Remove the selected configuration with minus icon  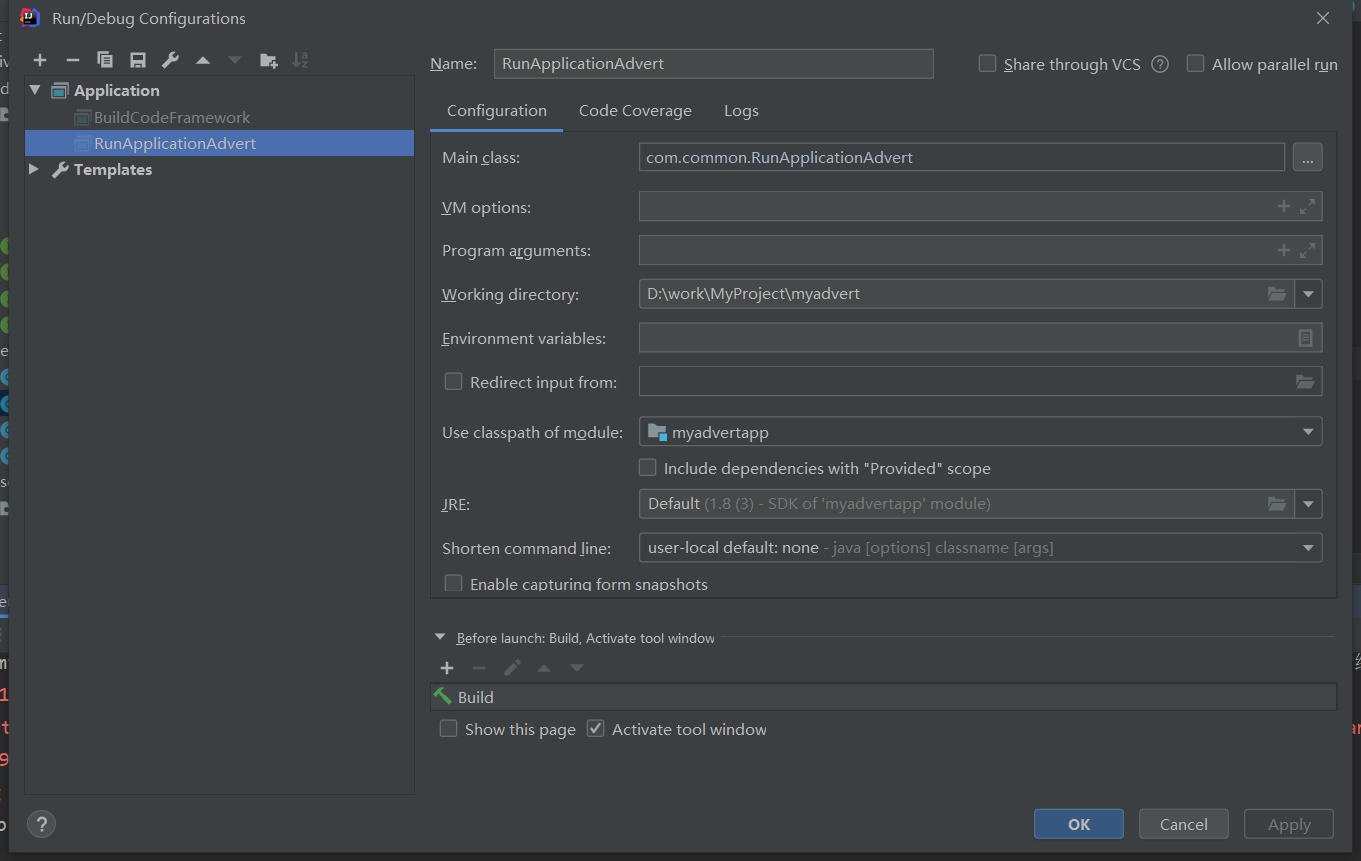(x=72, y=61)
